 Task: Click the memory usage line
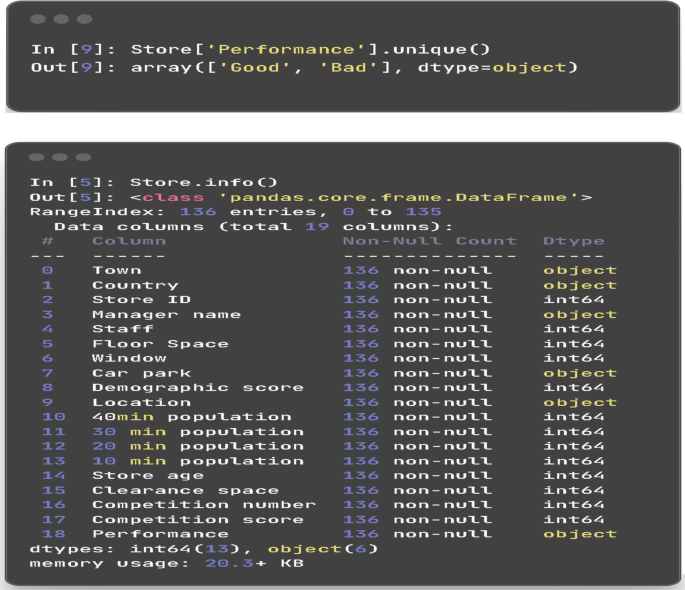point(166,563)
